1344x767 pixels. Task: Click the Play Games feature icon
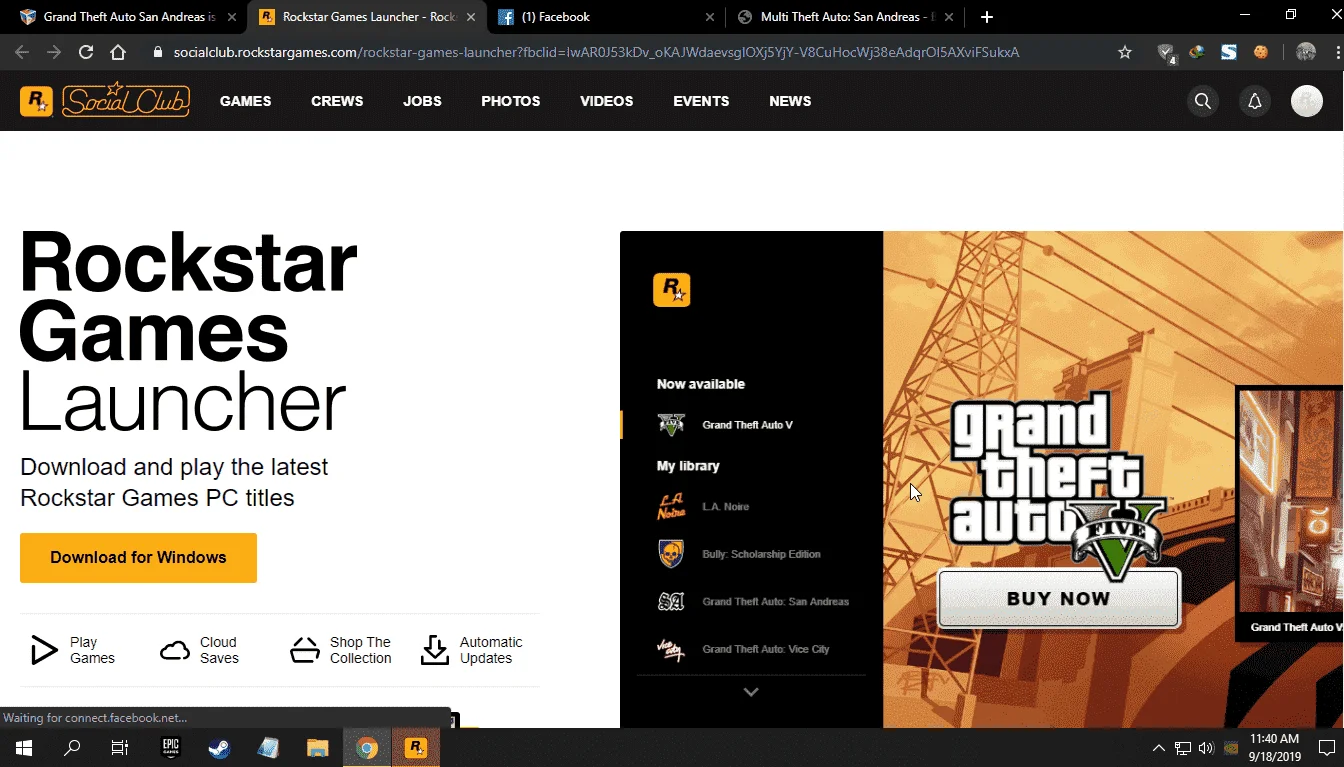coord(44,650)
